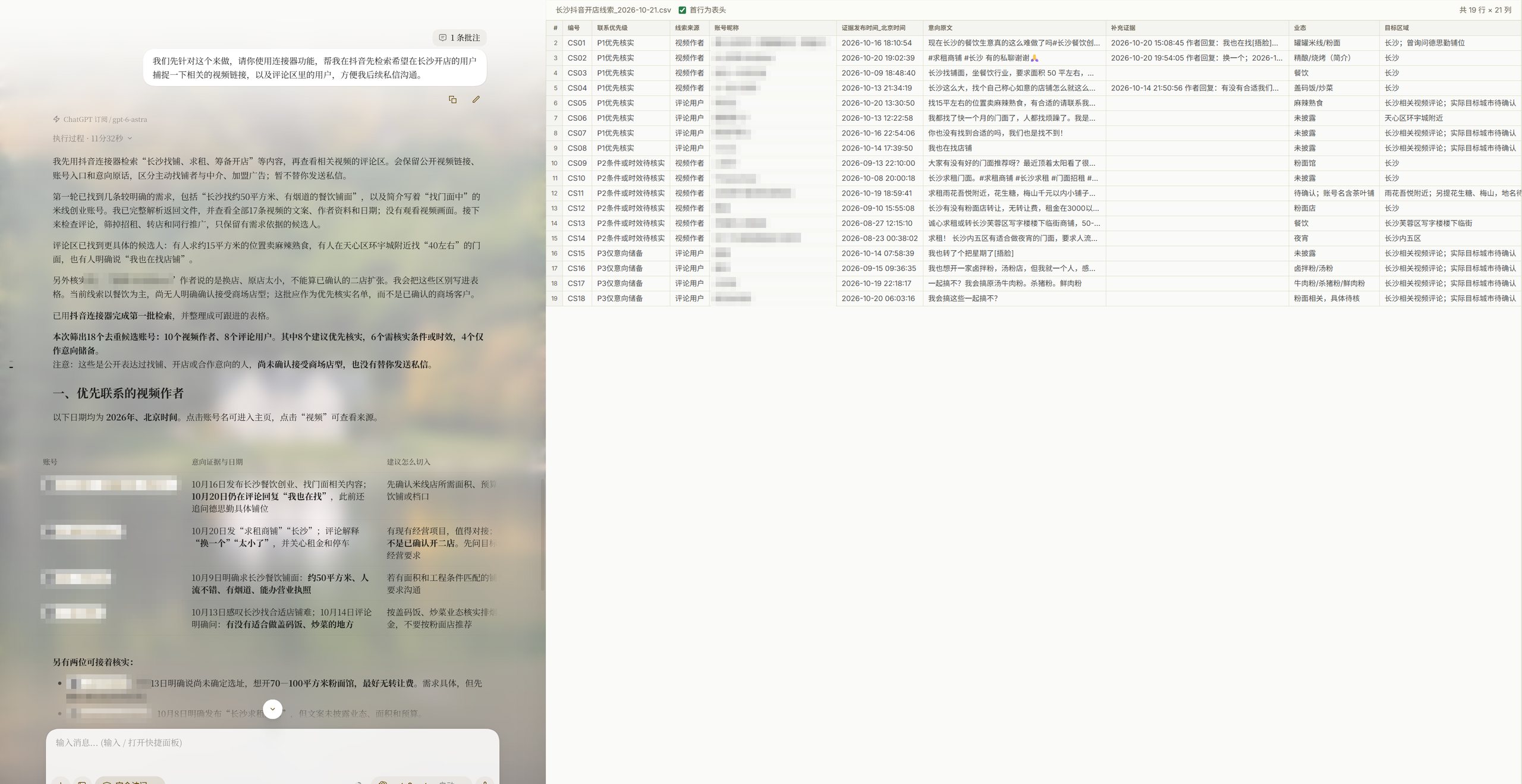Image resolution: width=1522 pixels, height=784 pixels.
Task: Click P2条件或时效待核实 cell in row CS09
Action: [631, 163]
